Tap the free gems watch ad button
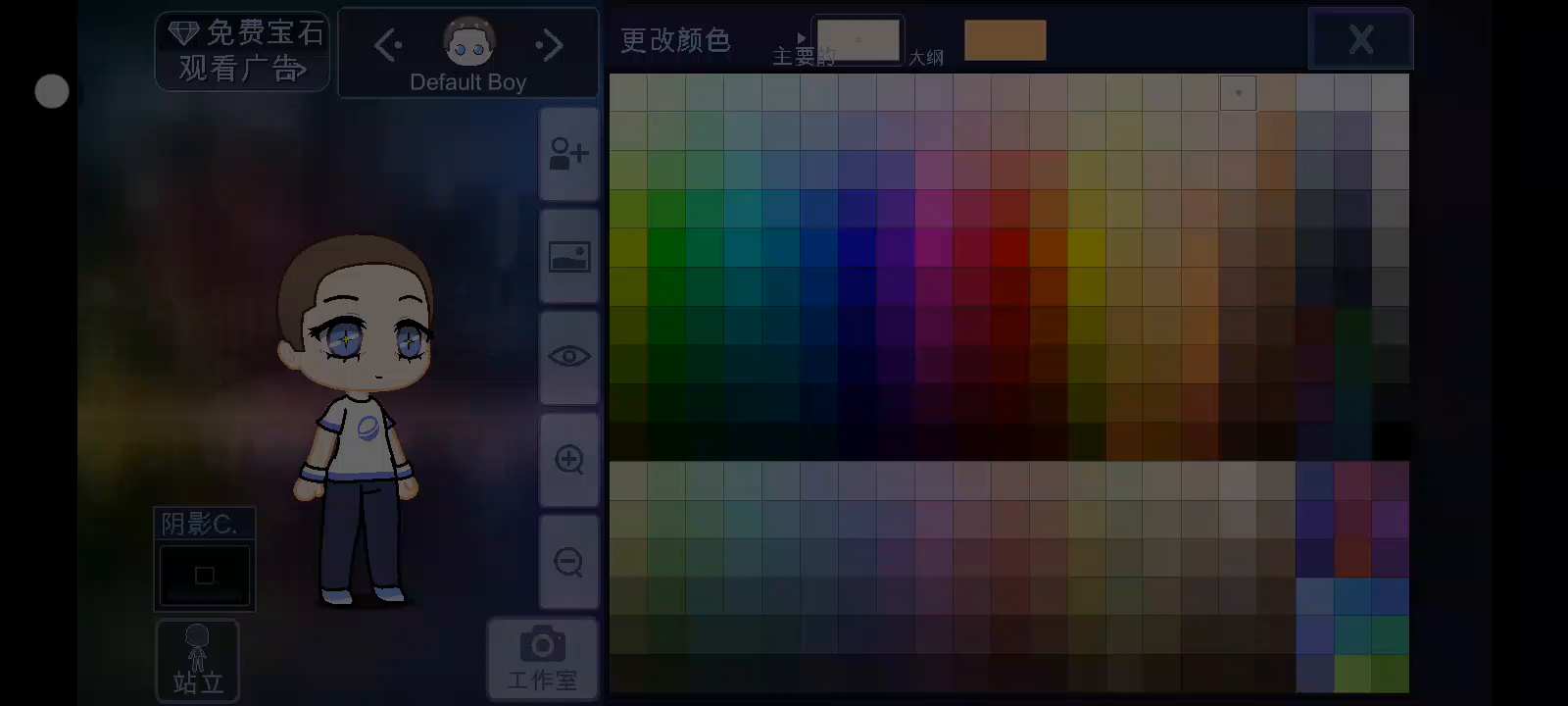The height and width of the screenshot is (706, 1568). click(x=242, y=51)
